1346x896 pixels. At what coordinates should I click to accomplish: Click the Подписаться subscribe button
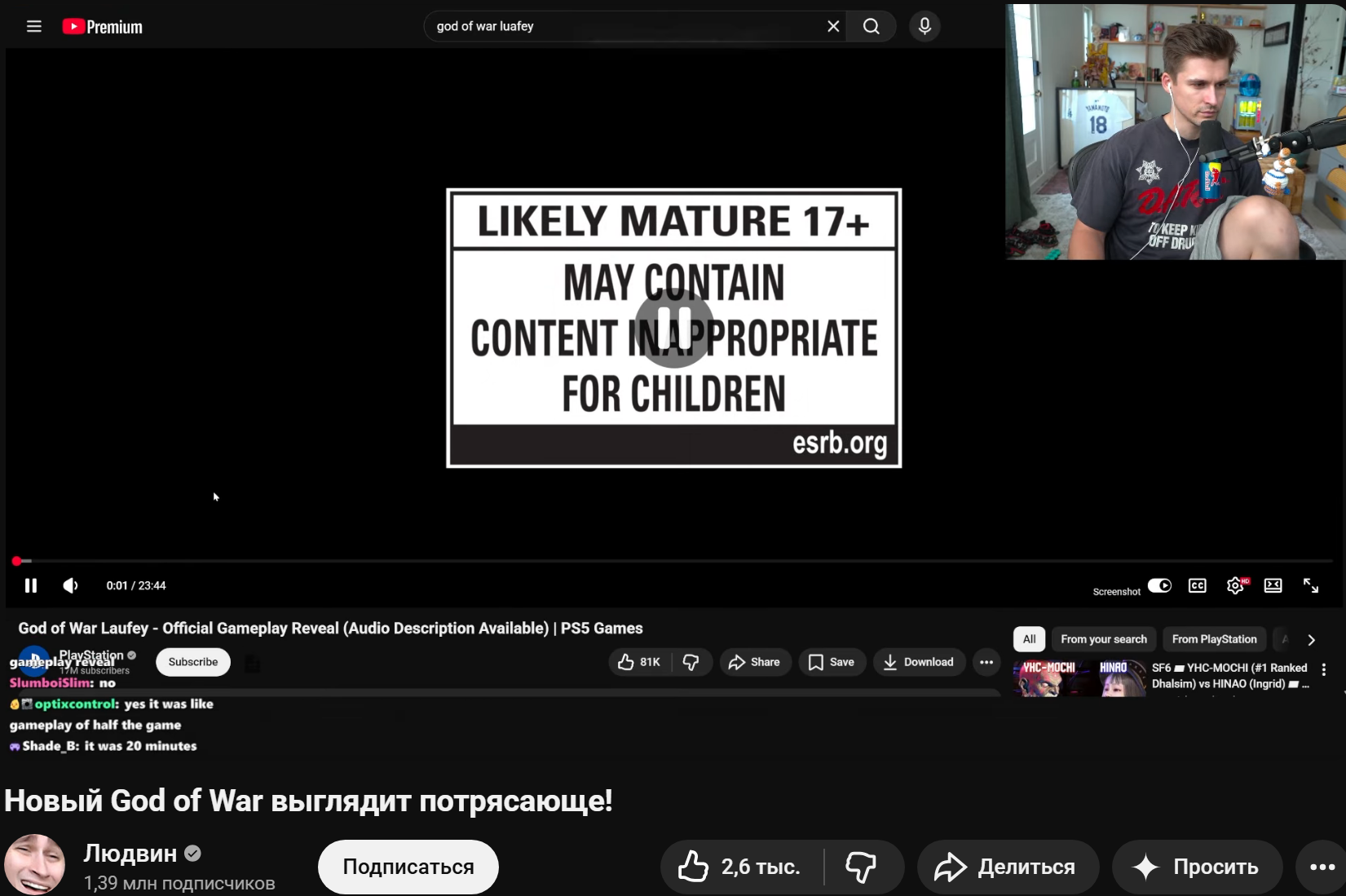click(408, 867)
